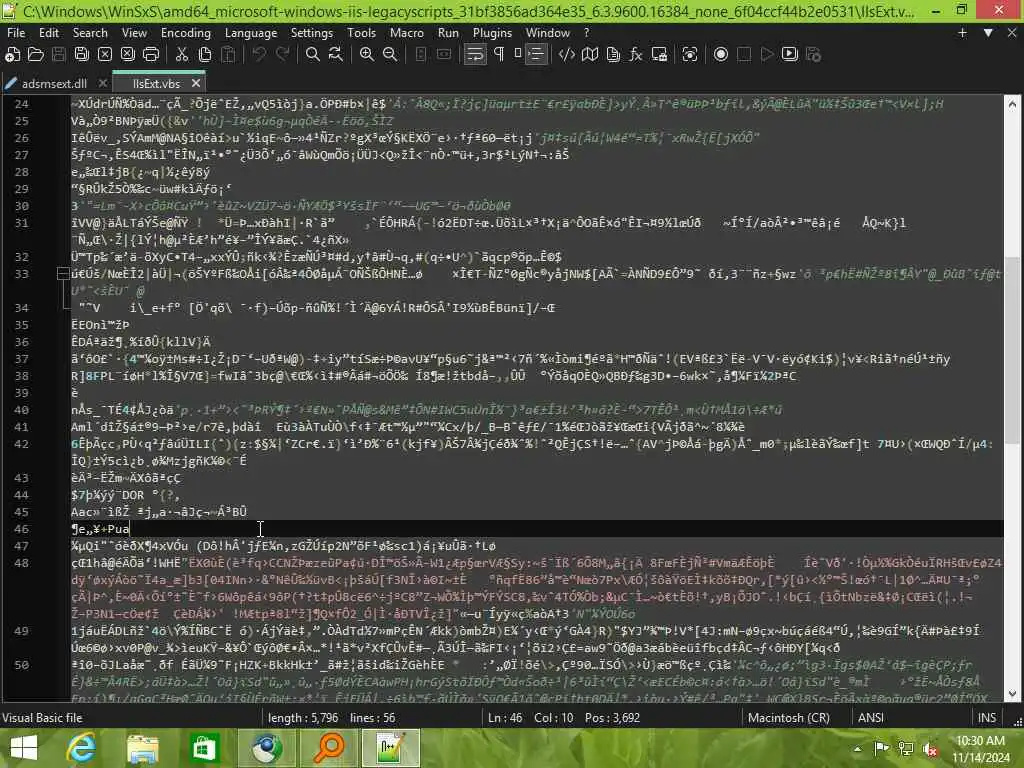Open a file using the folder icon

[x=35, y=55]
